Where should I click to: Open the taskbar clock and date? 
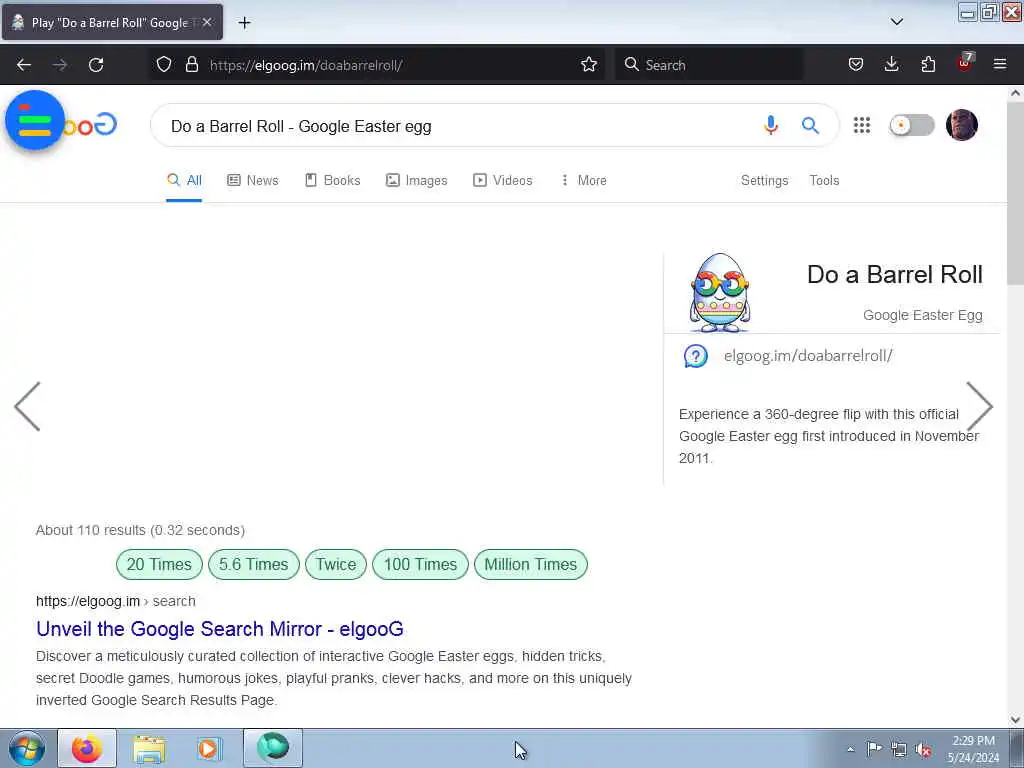pyautogui.click(x=973, y=749)
